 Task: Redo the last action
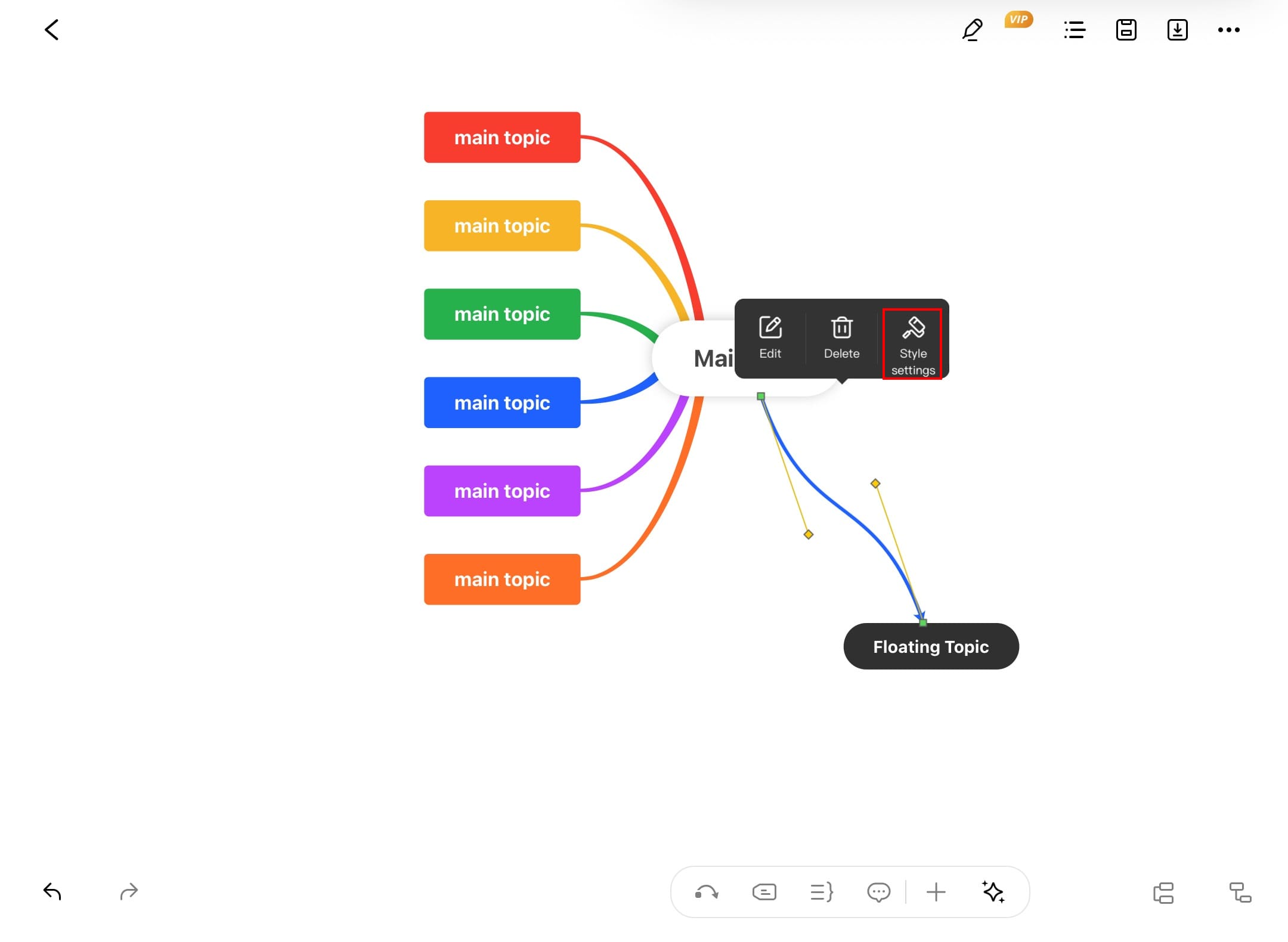129,891
